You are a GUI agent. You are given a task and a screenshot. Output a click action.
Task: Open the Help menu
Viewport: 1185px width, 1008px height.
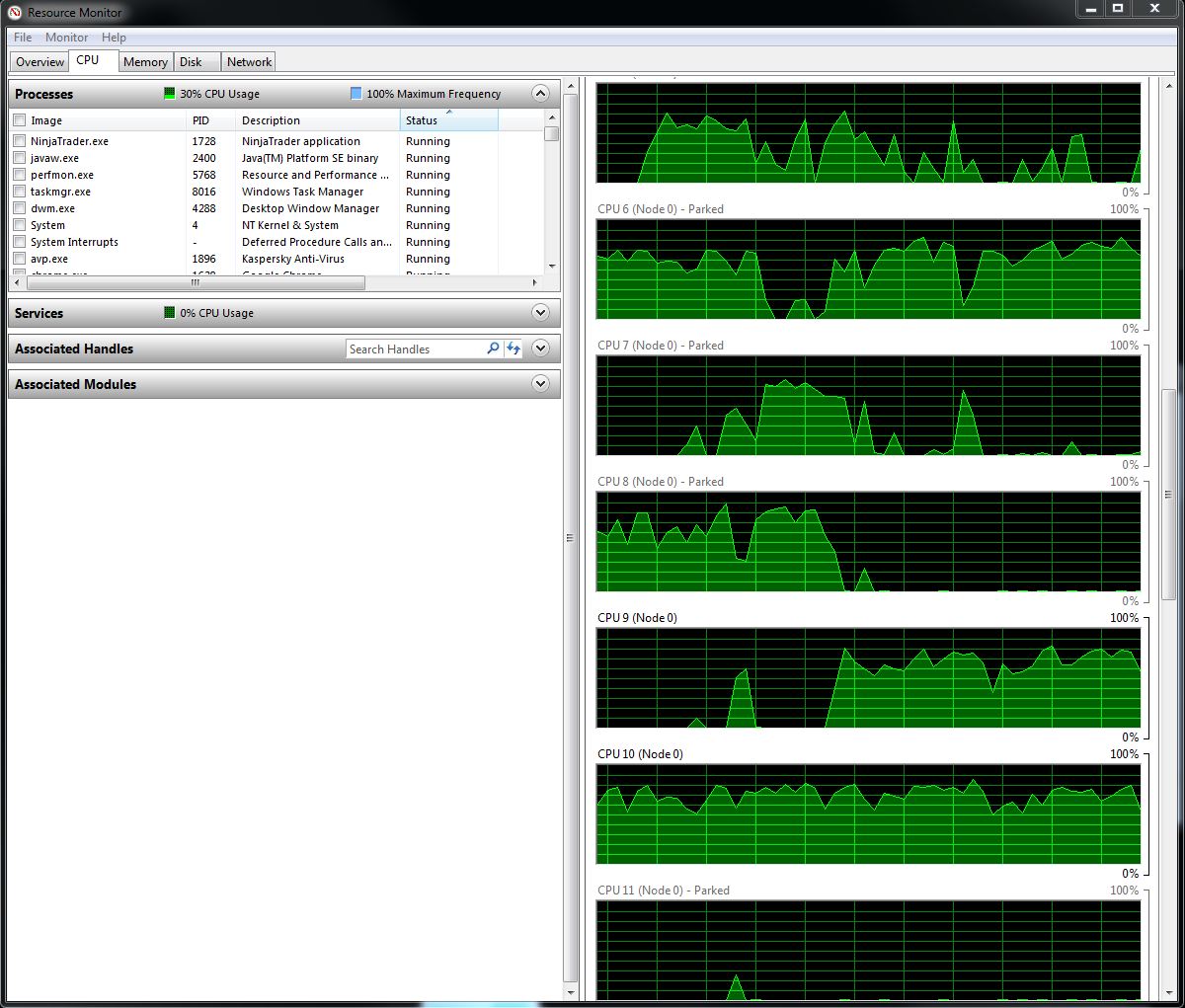pos(114,38)
